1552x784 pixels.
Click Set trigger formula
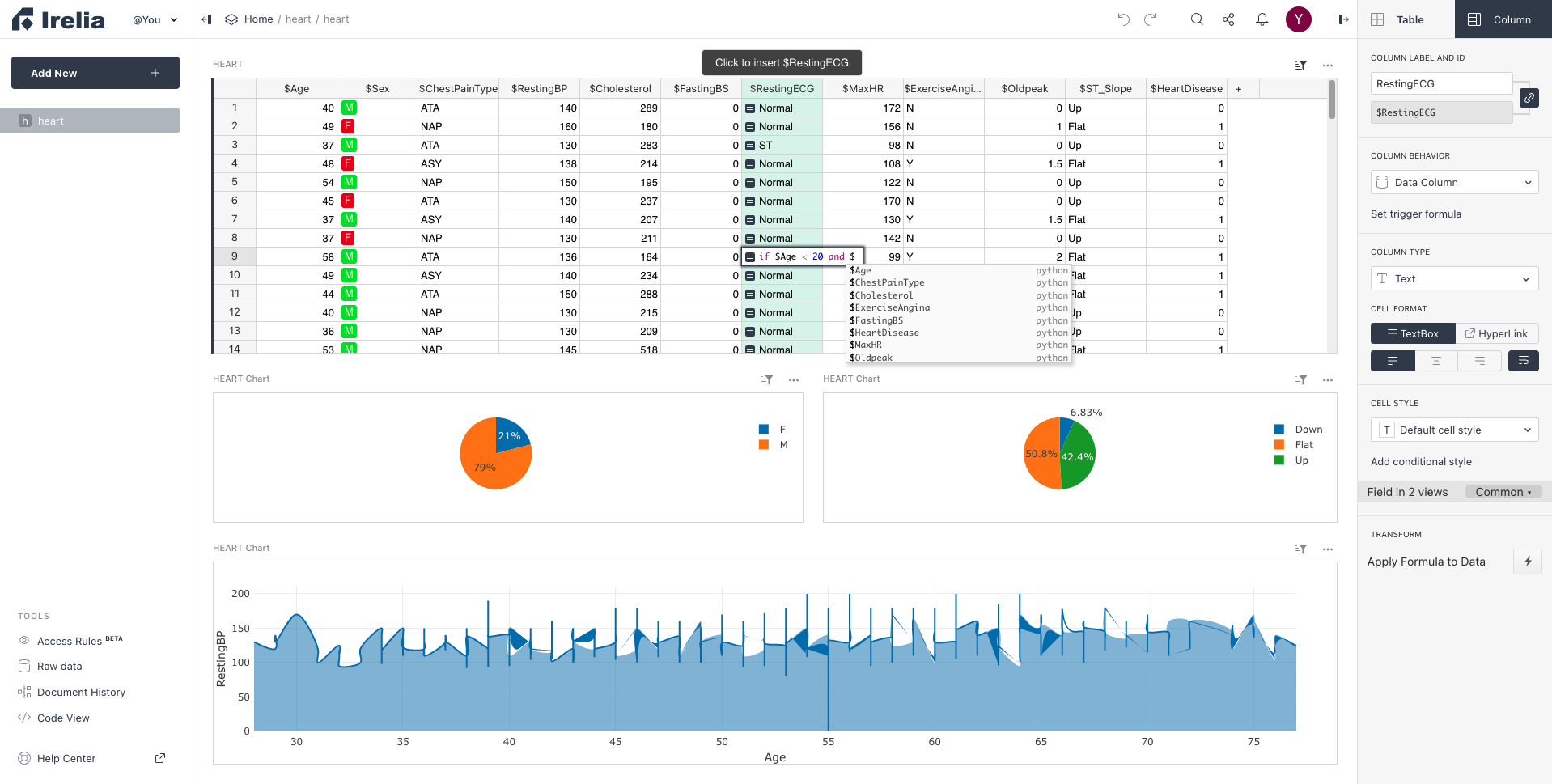1416,214
